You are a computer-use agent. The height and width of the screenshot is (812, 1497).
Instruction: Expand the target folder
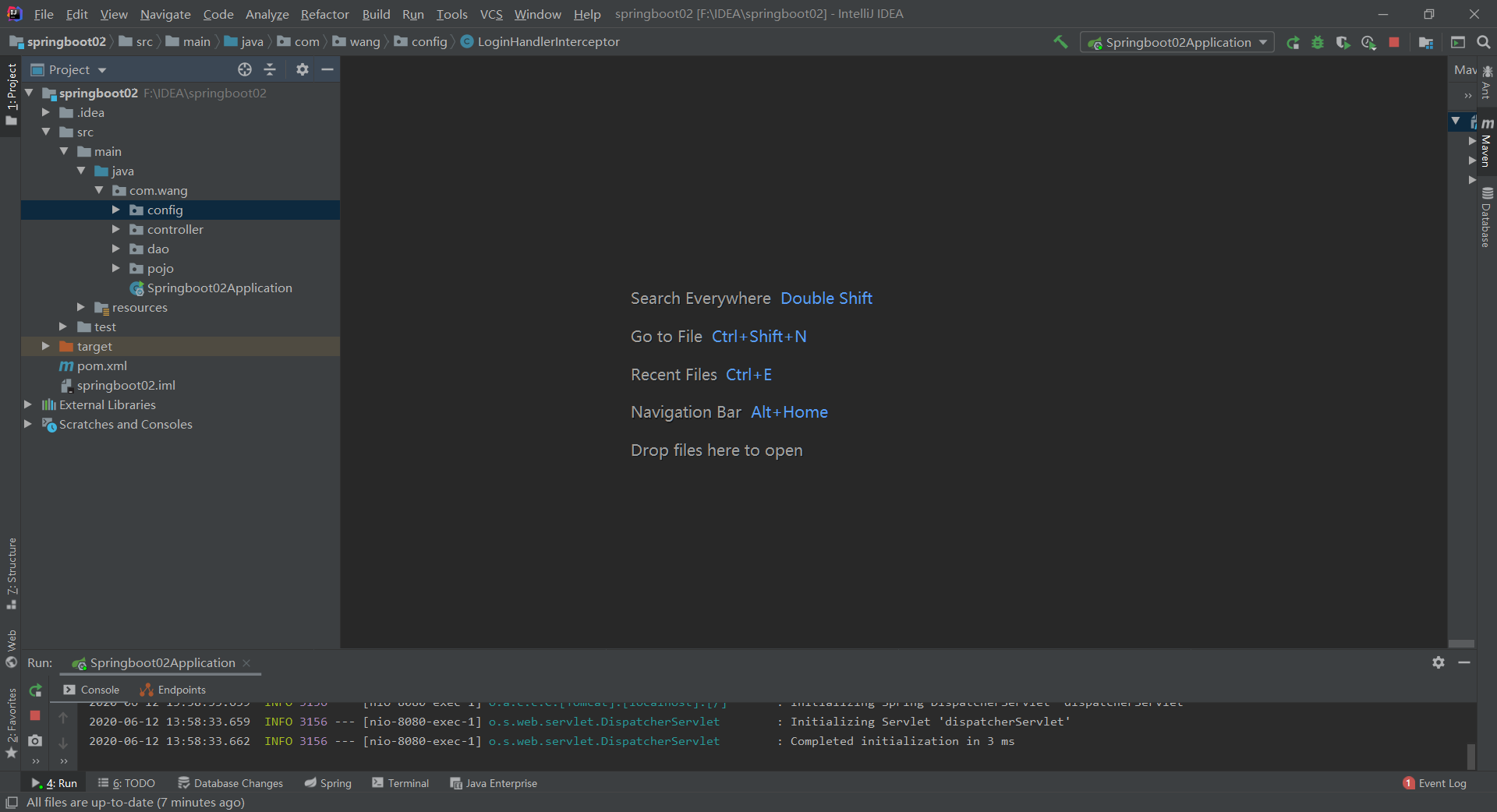pyautogui.click(x=46, y=346)
